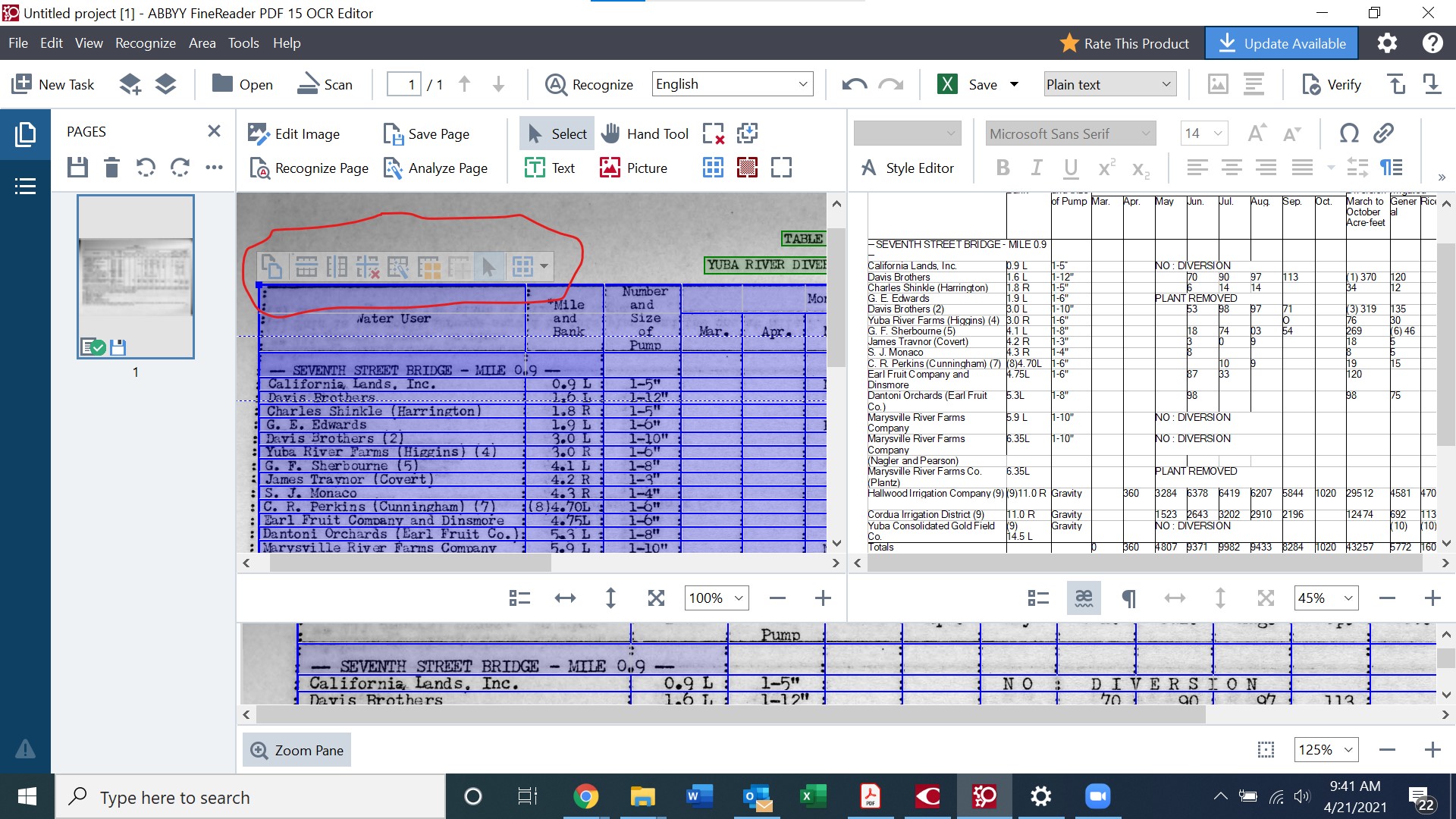Select the Text area tool
Image resolution: width=1456 pixels, height=819 pixels.
tap(550, 168)
